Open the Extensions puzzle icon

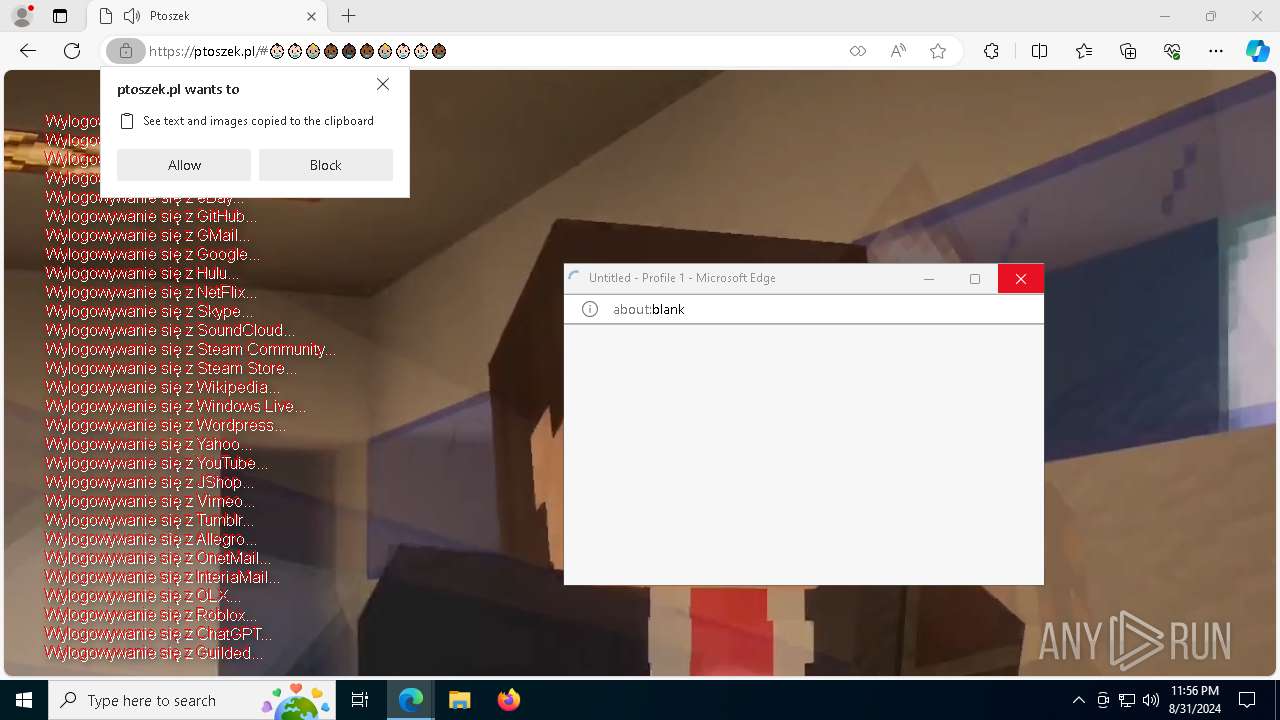991,51
